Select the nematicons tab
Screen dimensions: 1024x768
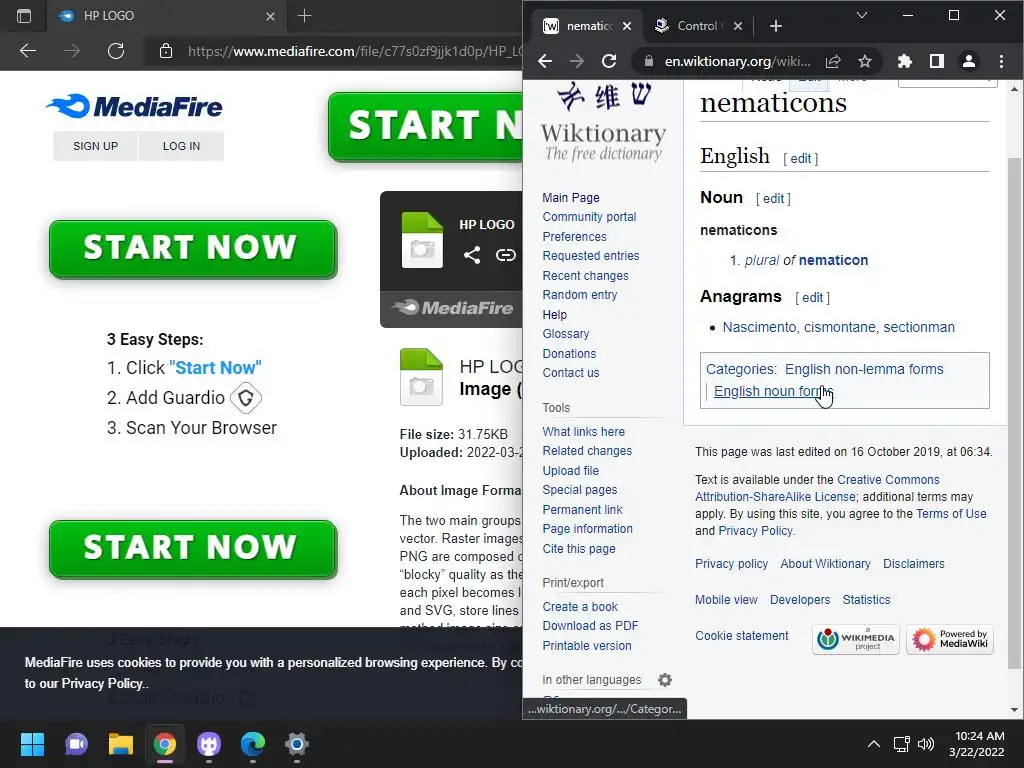click(x=588, y=26)
